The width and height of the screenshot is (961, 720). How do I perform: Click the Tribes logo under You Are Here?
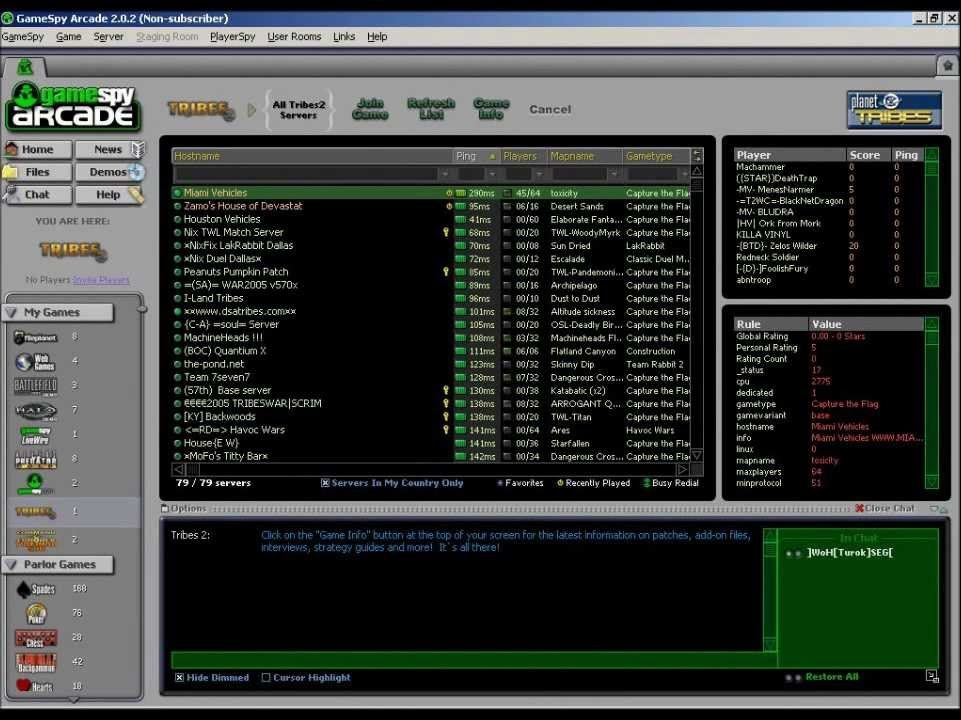pos(73,250)
